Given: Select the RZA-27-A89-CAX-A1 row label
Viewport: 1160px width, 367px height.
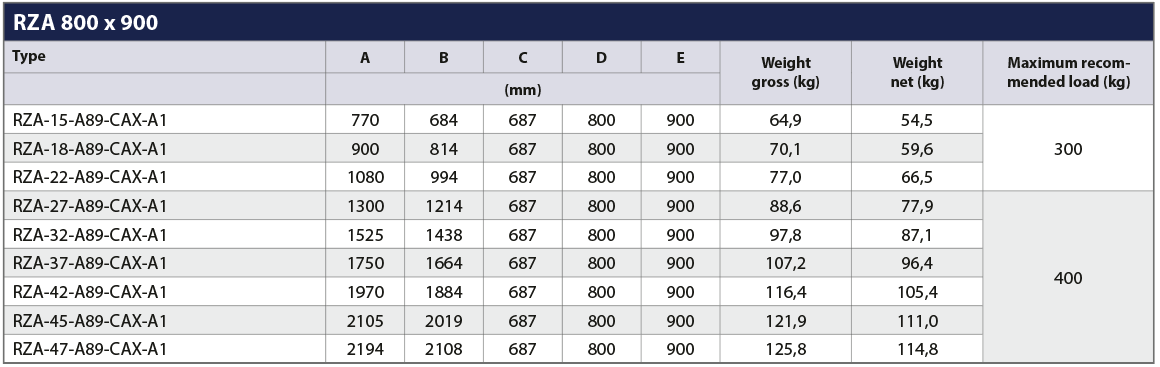Looking at the screenshot, I should click(90, 206).
